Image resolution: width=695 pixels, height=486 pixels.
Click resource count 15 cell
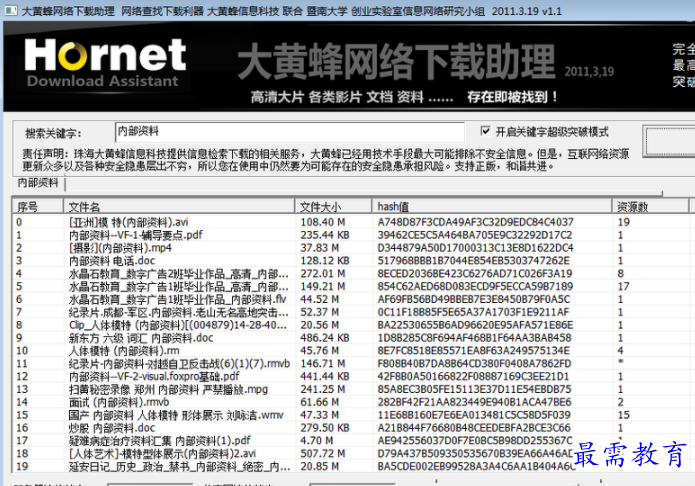[624, 415]
